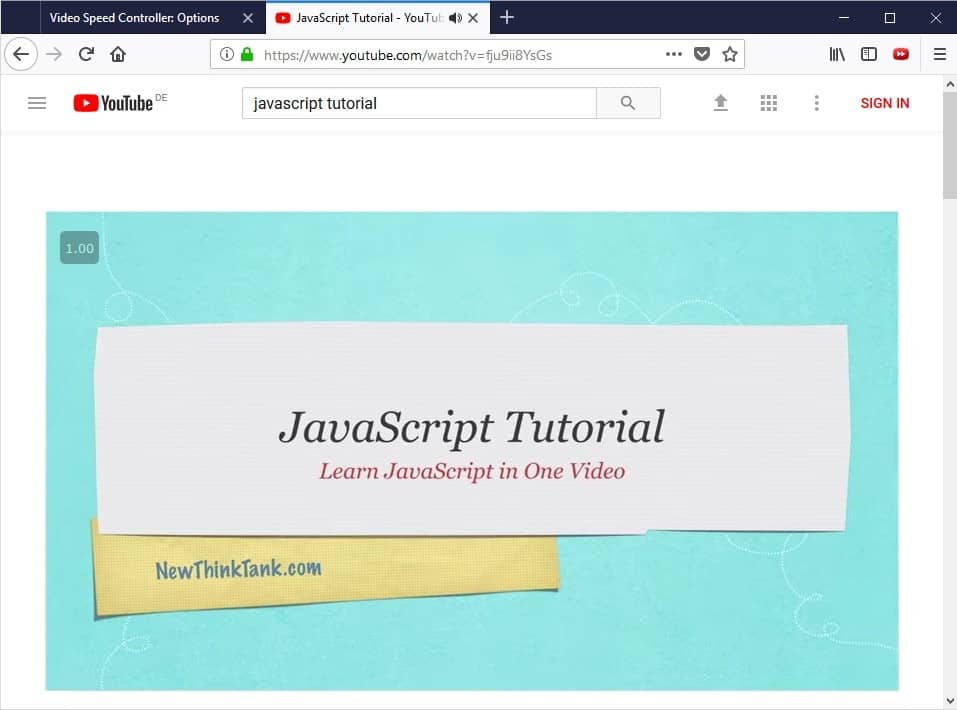The height and width of the screenshot is (710, 957).
Task: Close the Video Speed Controller Options tab
Action: (x=248, y=18)
